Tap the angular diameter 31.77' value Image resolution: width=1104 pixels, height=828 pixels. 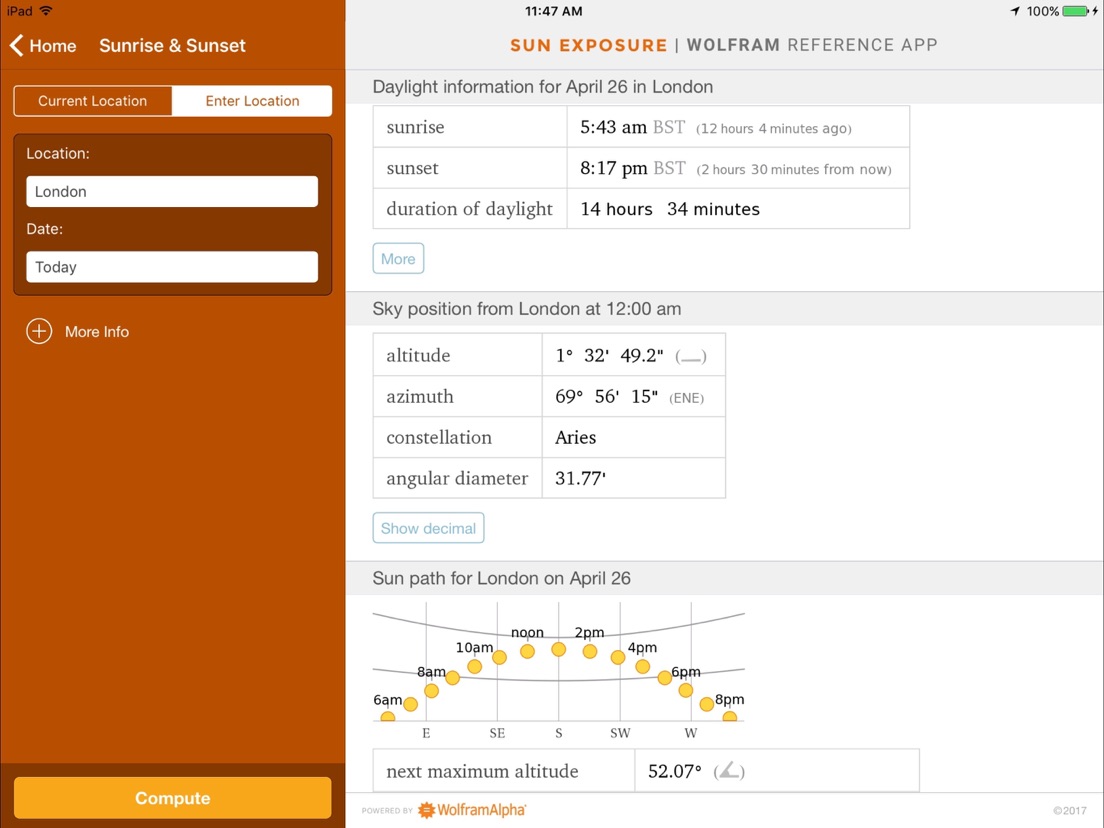(580, 478)
